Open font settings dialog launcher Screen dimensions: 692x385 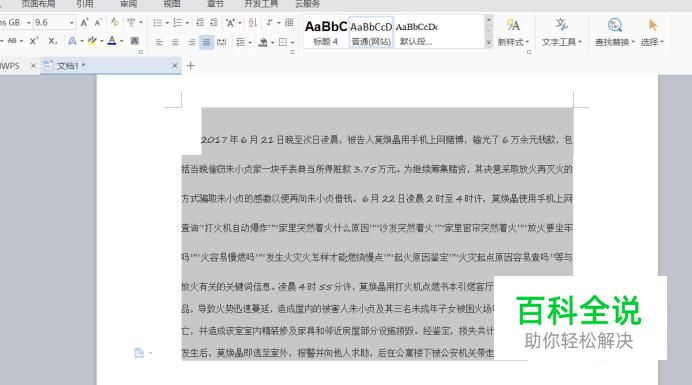(x=141, y=52)
